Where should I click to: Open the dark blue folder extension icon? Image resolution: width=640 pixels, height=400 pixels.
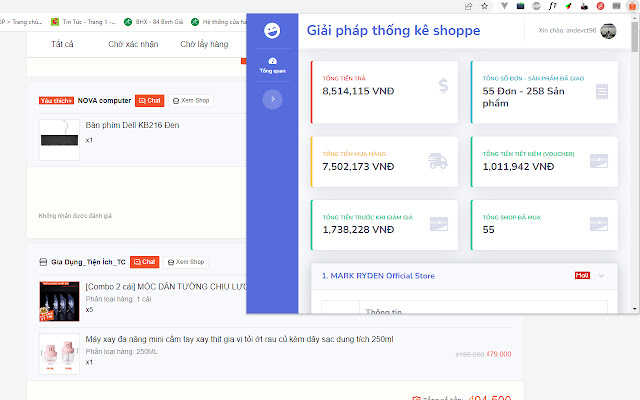pos(520,6)
